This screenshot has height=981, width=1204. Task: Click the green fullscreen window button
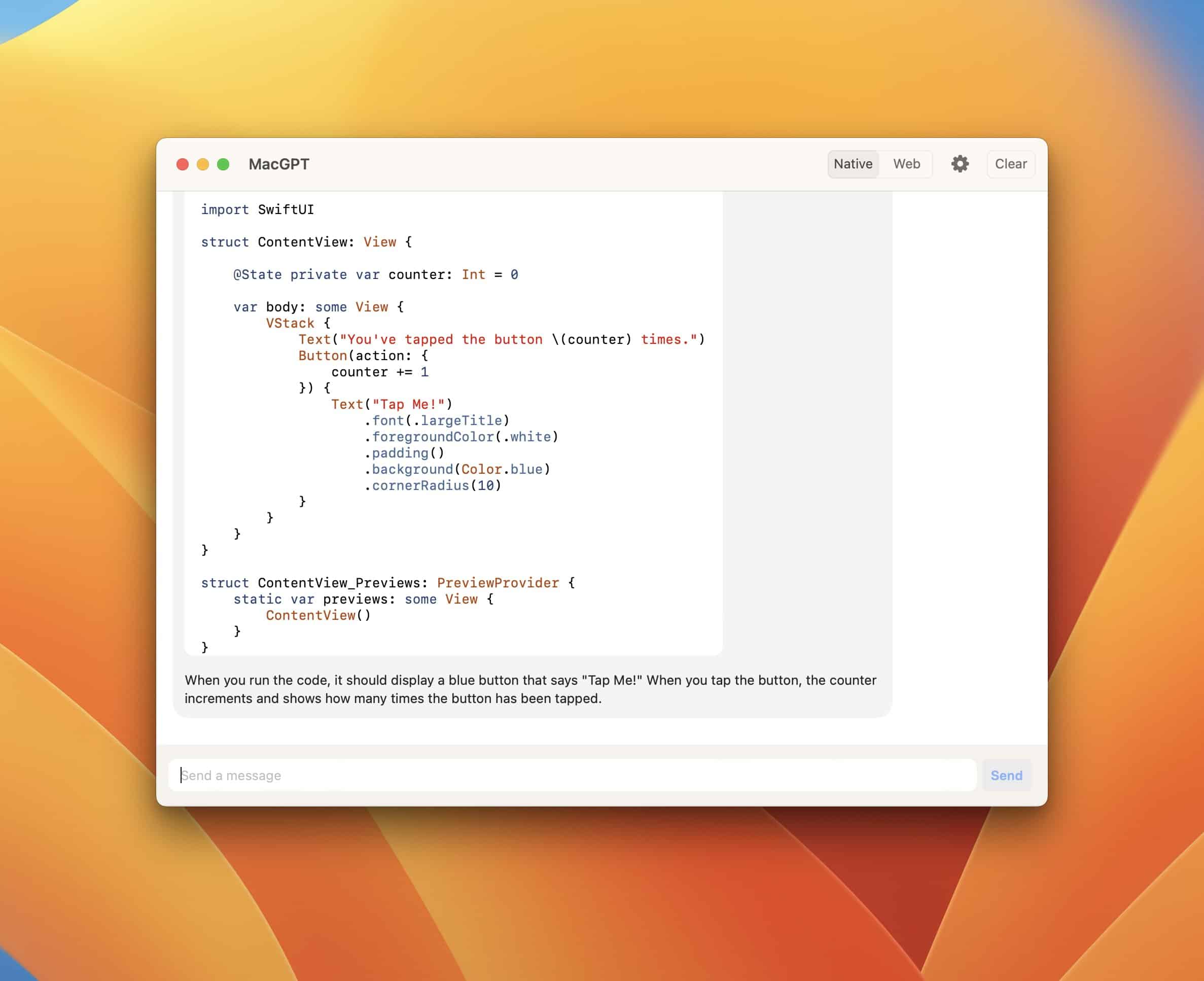tap(223, 164)
